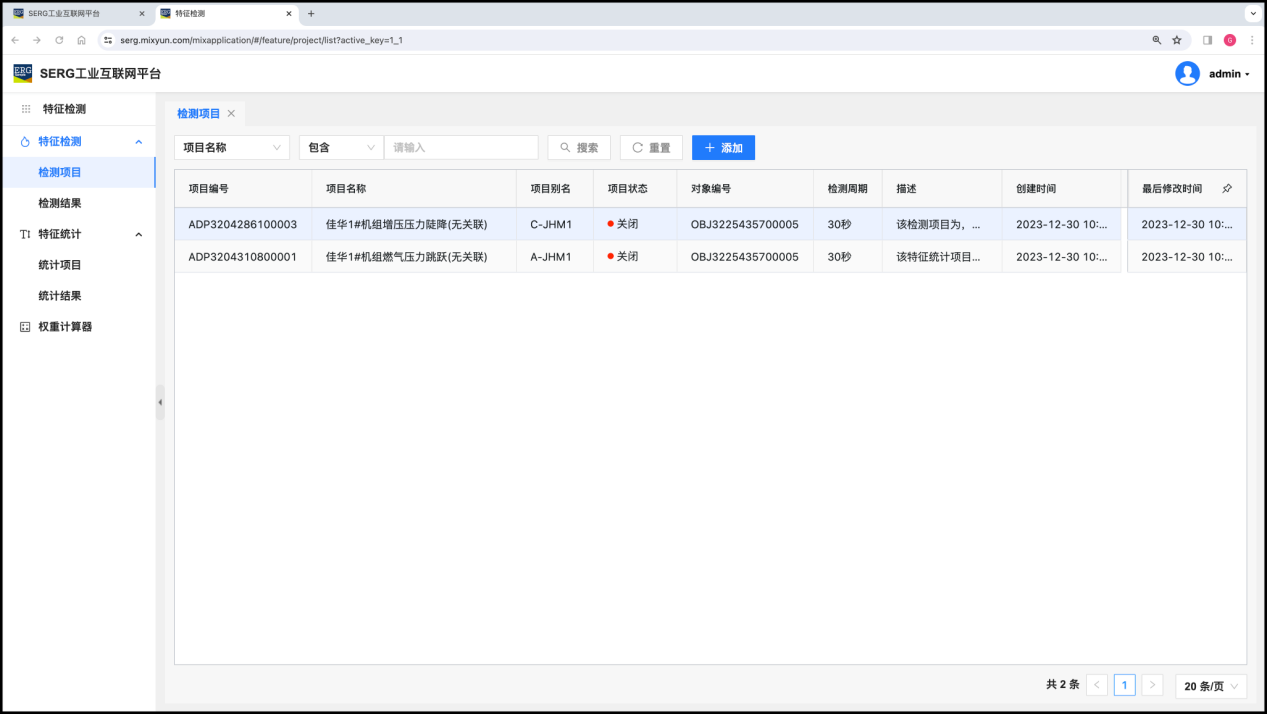Click the browser reload page icon
This screenshot has height=714, width=1267.
point(59,40)
